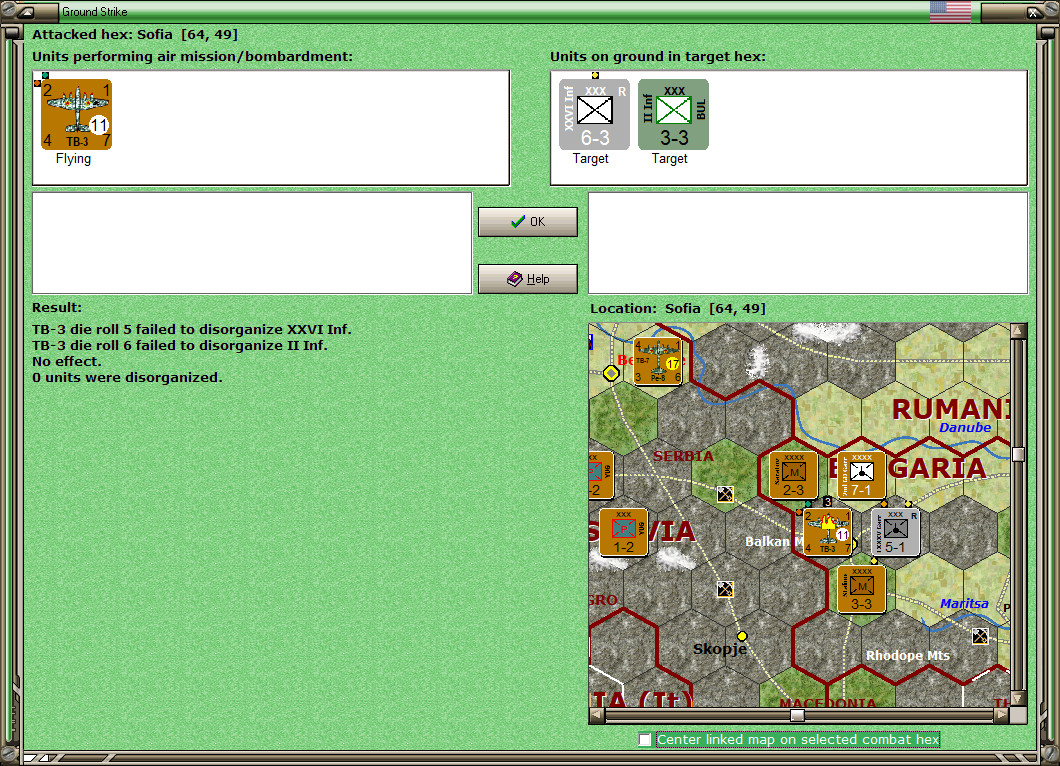Click the empty attacker support units list box
1060x766 pixels.
pos(252,243)
